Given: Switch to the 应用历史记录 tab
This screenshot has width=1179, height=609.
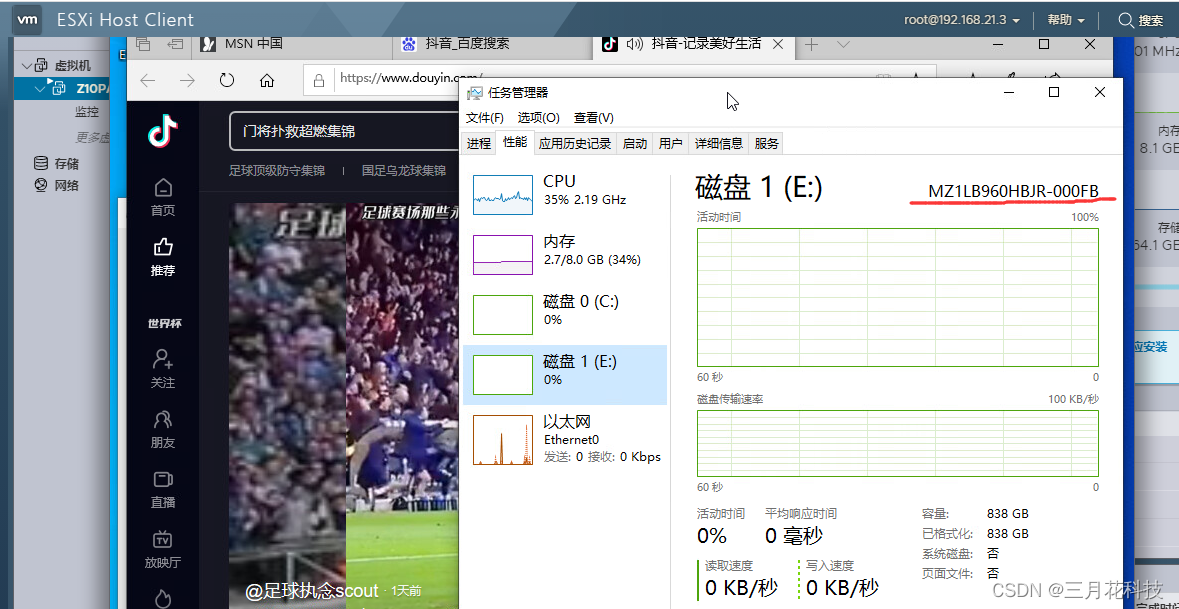Looking at the screenshot, I should pyautogui.click(x=575, y=144).
